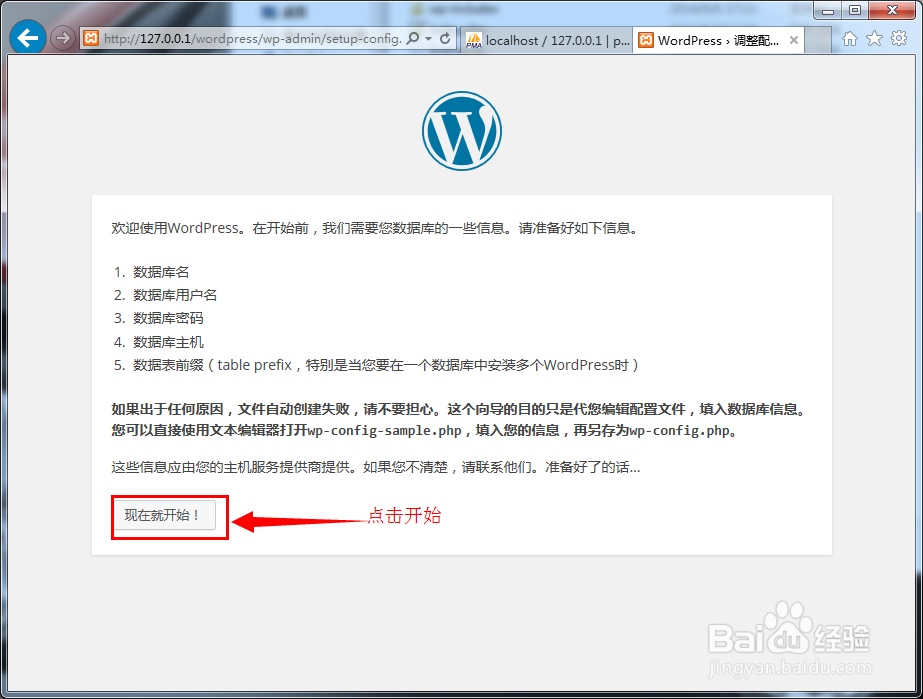Image resolution: width=923 pixels, height=699 pixels.
Task: Click the text 数据库名 in the list
Action: (161, 272)
